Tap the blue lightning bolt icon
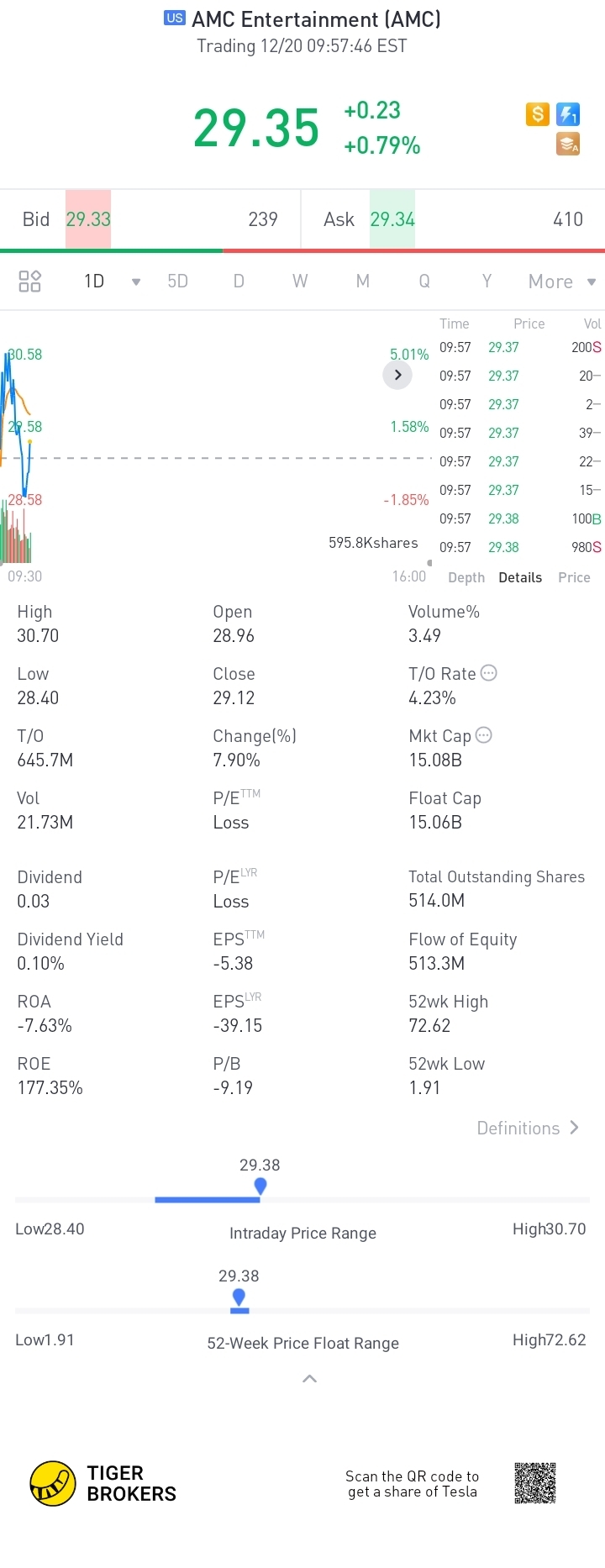Screen dimensions: 605x1568 point(569,113)
